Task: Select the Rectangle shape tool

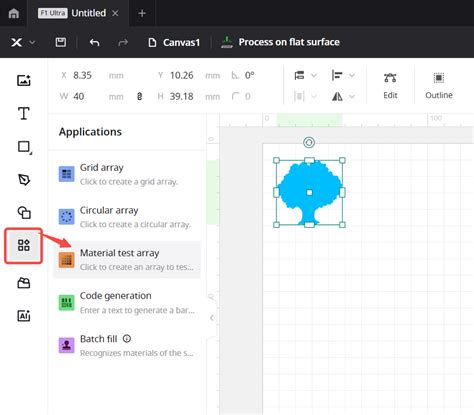Action: 24,147
